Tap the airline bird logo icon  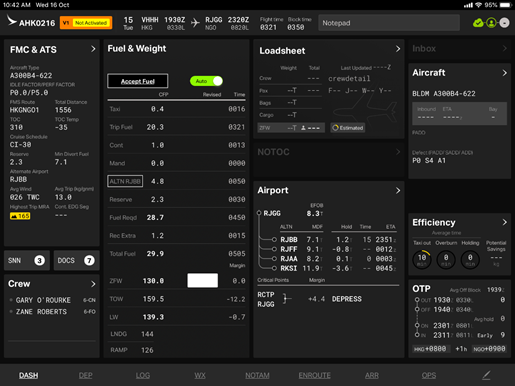(12, 21)
